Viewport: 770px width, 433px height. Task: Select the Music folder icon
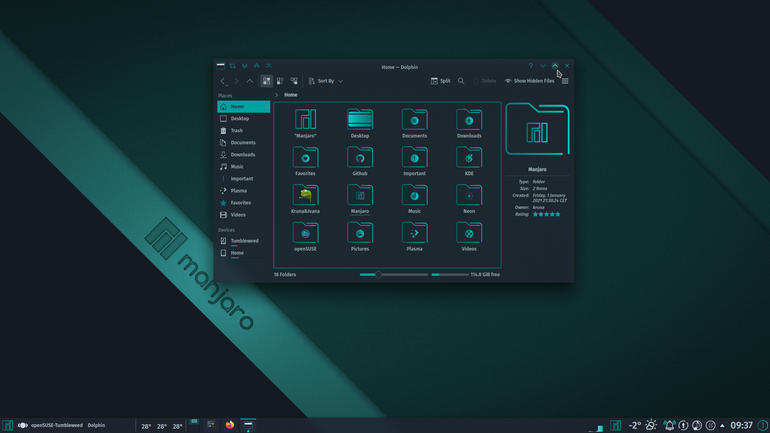point(414,195)
